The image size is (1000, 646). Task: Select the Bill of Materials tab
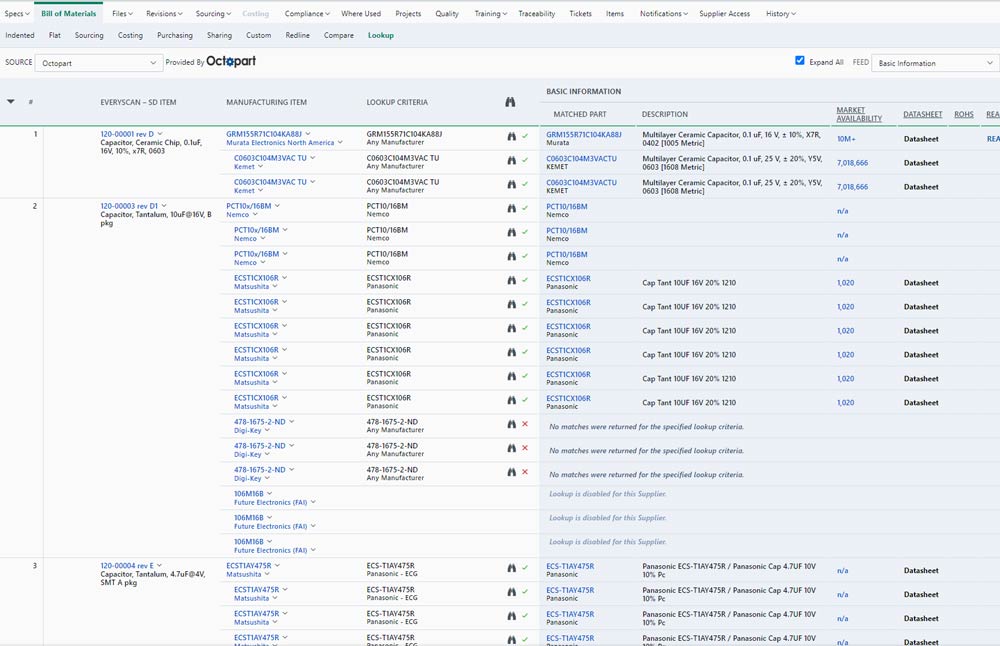tap(68, 13)
